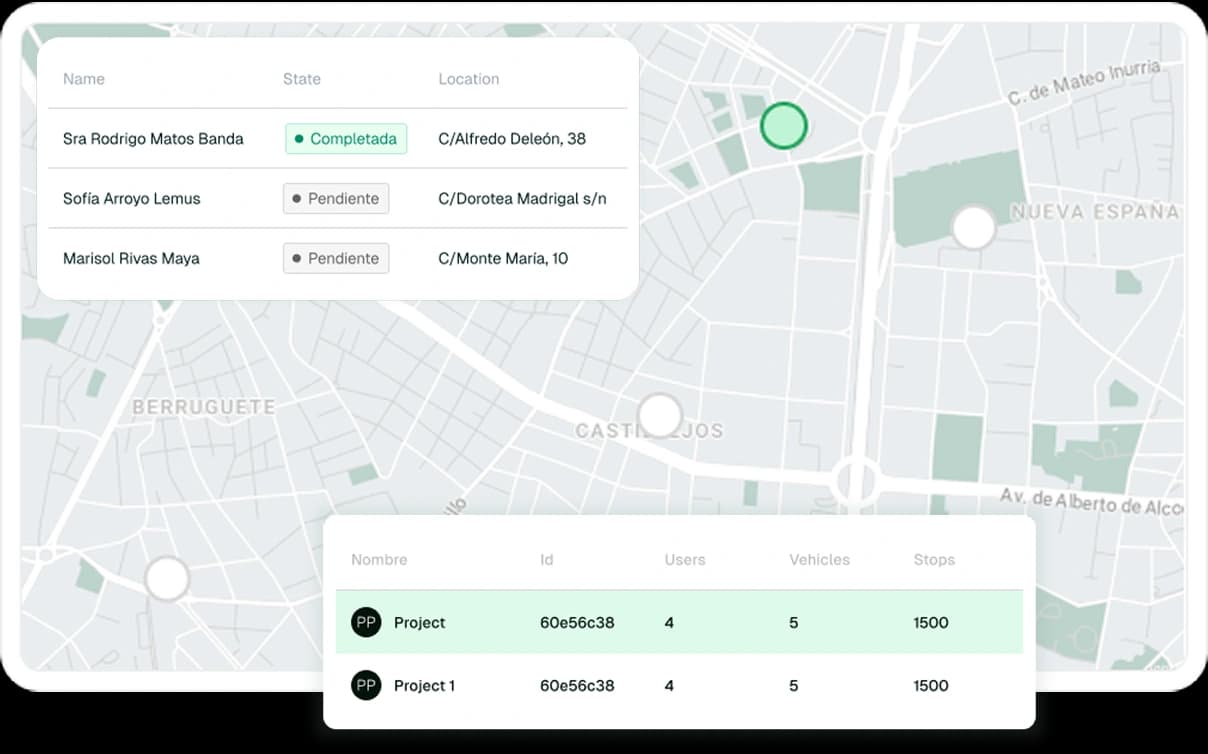
Task: Select the map marker near Castillejos
Action: 660,414
